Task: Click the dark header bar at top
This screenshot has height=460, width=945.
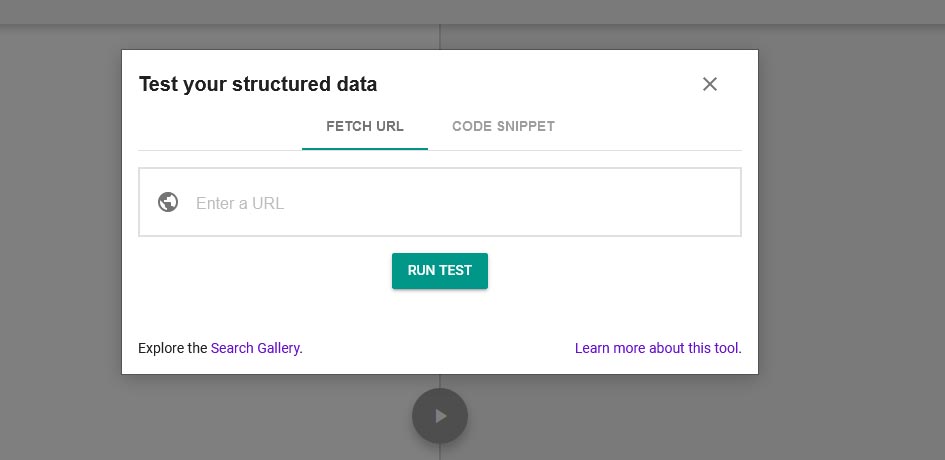Action: pos(472,12)
